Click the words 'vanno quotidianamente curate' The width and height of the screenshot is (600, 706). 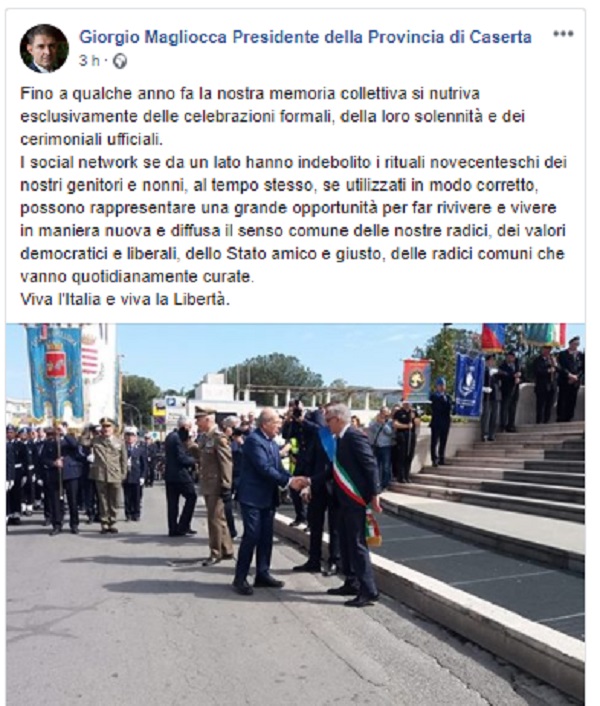tap(136, 276)
